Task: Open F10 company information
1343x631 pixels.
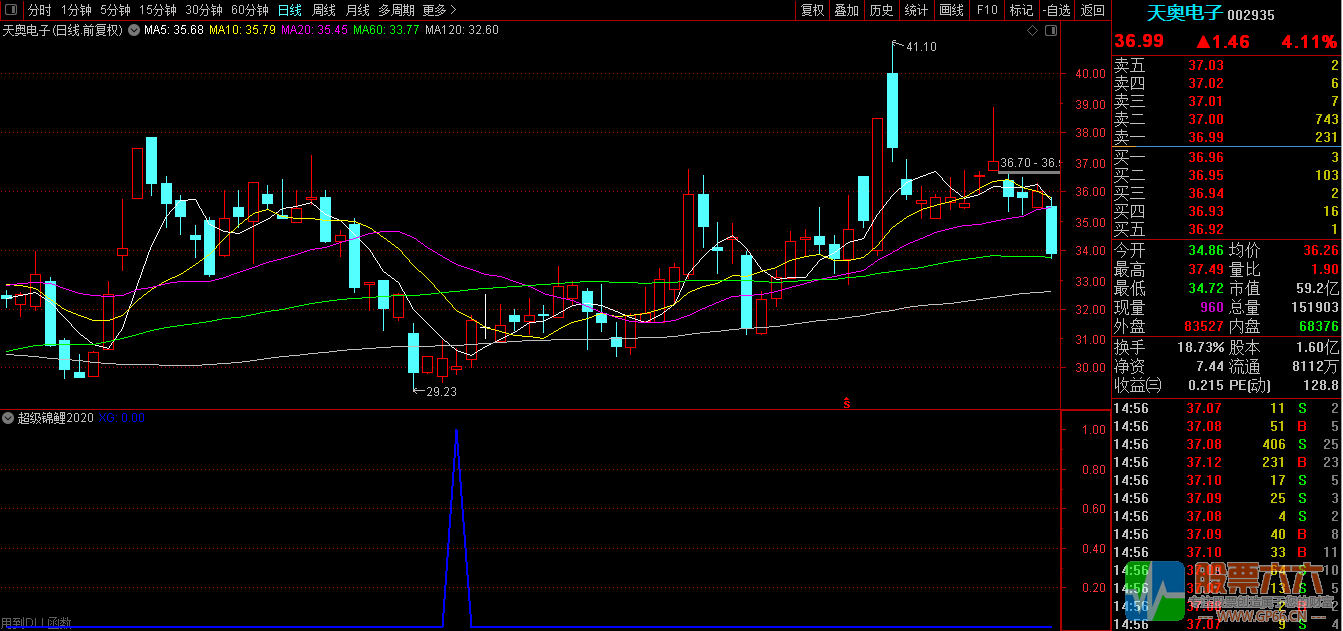Action: click(x=987, y=10)
